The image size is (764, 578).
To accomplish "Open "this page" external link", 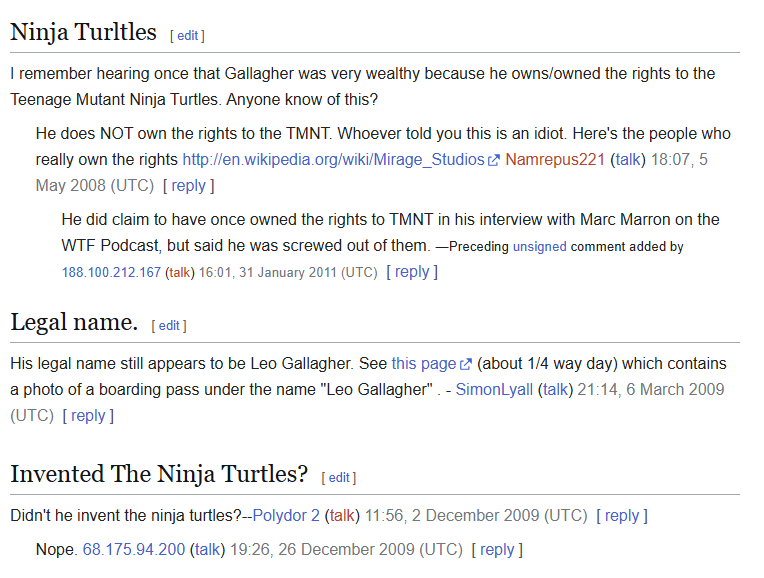I will [424, 363].
